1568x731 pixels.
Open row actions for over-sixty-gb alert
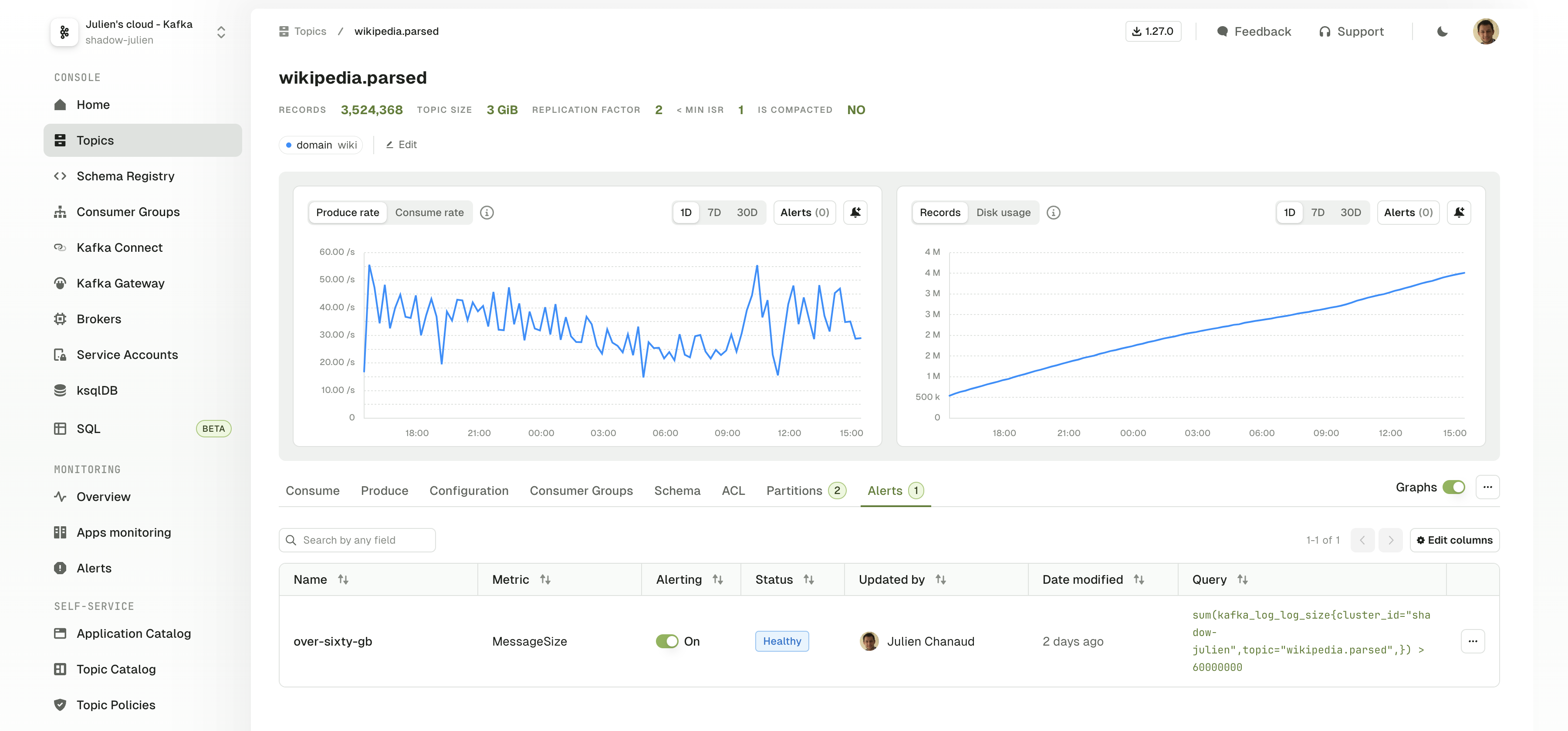pos(1473,642)
